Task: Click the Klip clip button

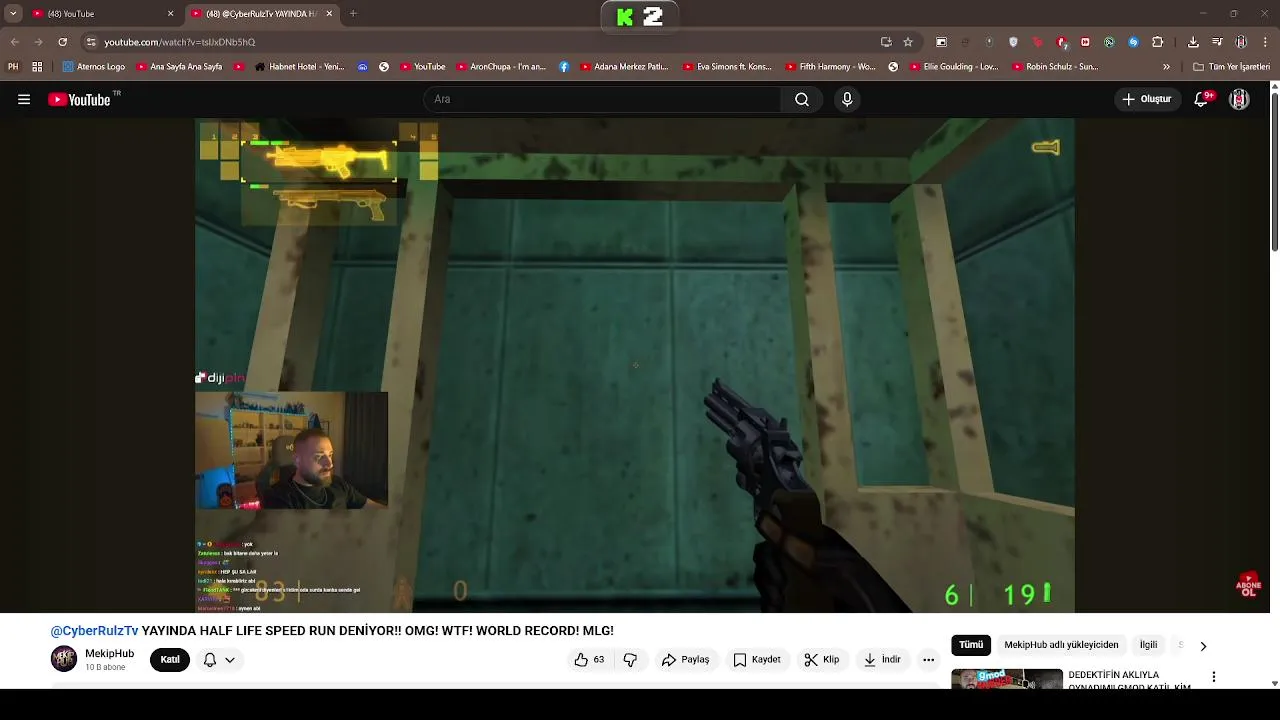Action: pyautogui.click(x=822, y=659)
